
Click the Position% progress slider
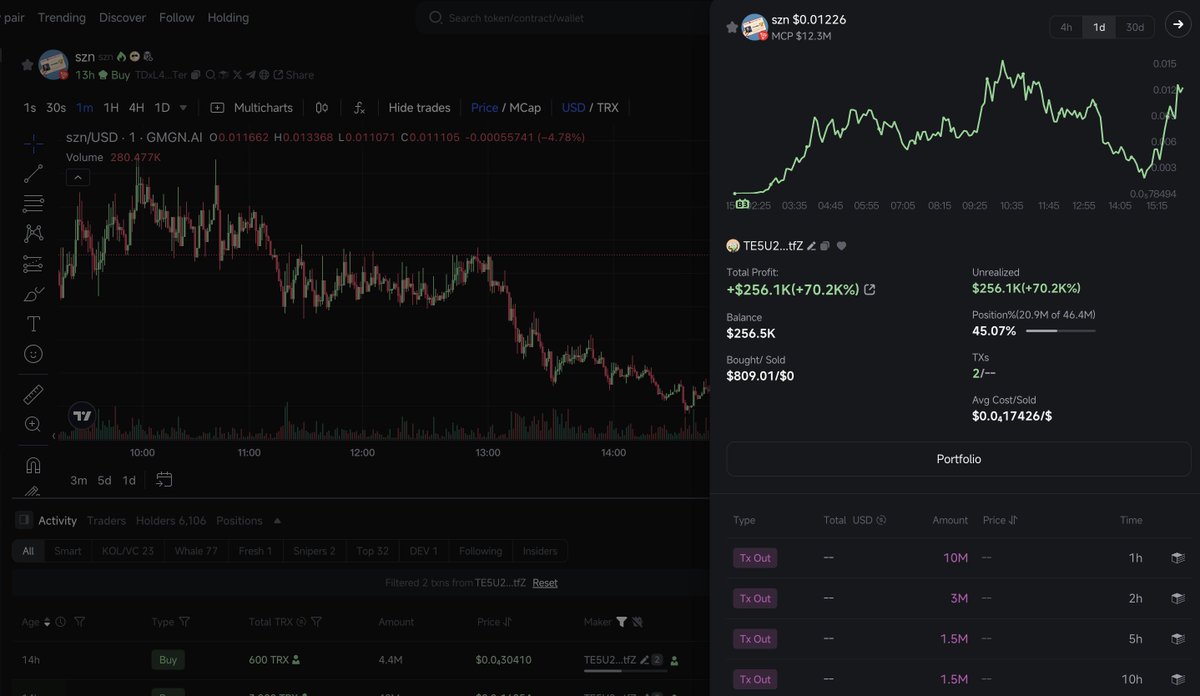[x=1060, y=328]
